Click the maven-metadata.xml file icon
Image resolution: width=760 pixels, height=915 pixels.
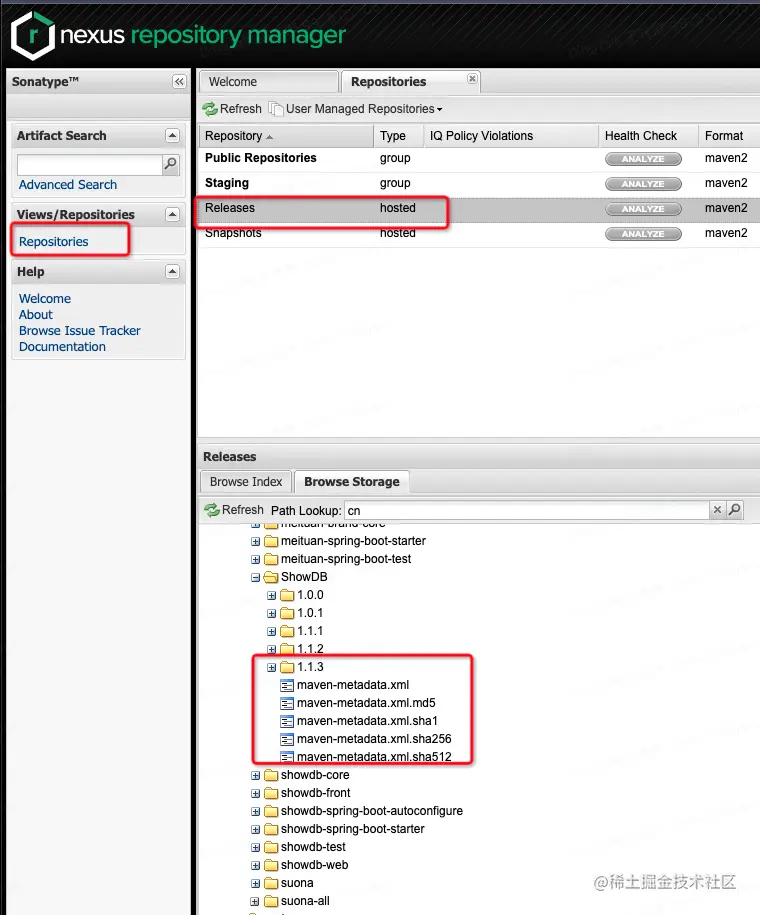click(x=287, y=685)
